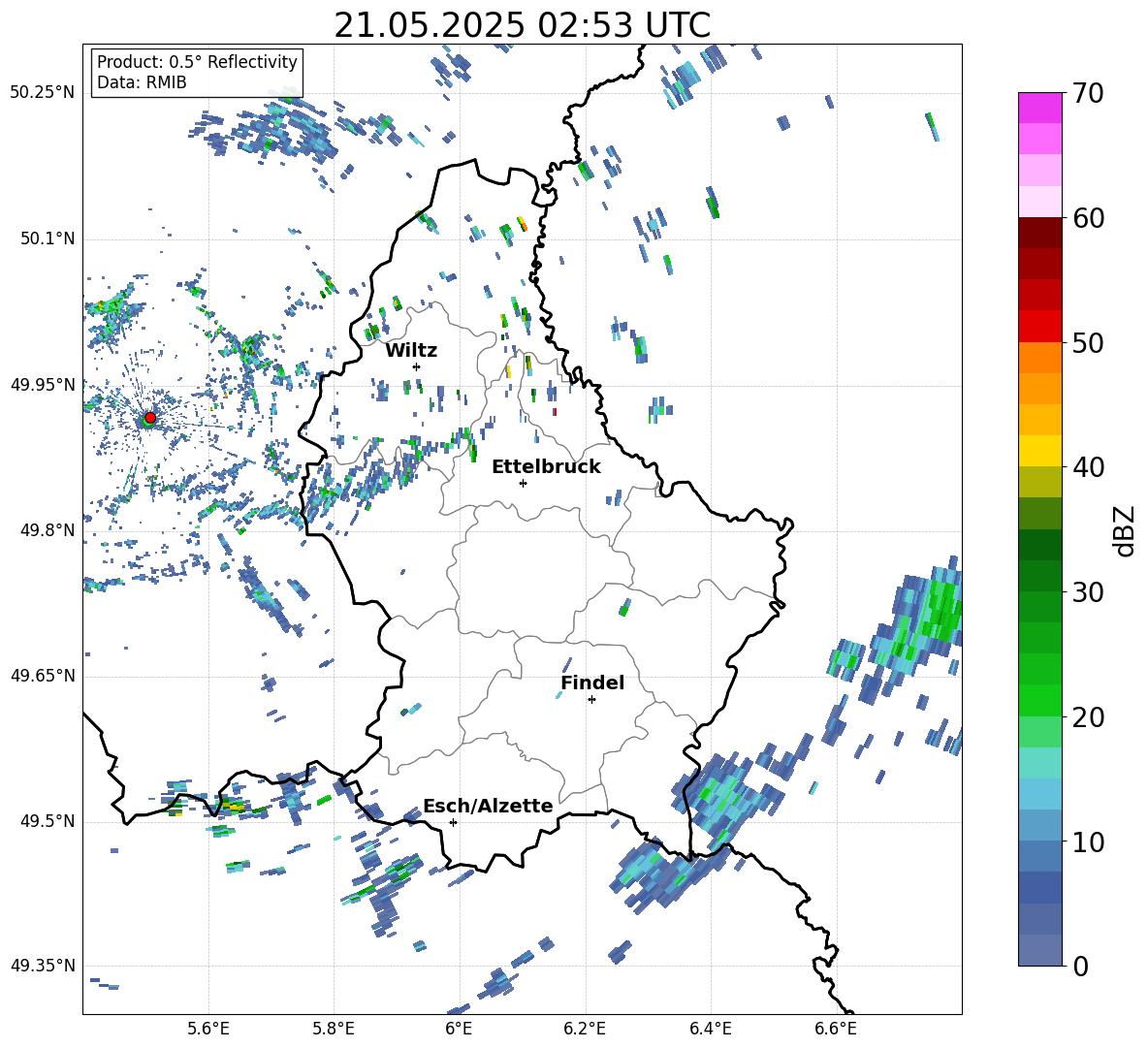Click the Wiltz station cross marker

click(x=417, y=366)
